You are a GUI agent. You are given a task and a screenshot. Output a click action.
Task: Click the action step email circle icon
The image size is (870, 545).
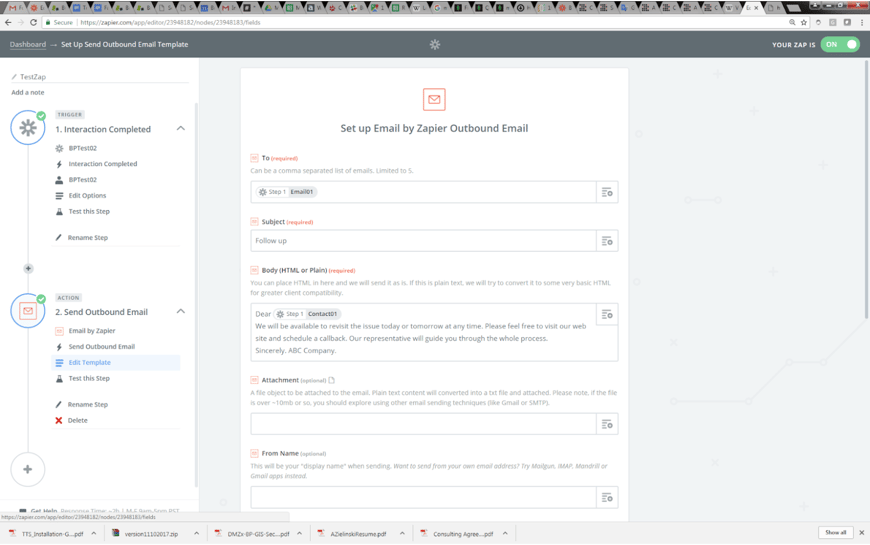[x=28, y=311]
